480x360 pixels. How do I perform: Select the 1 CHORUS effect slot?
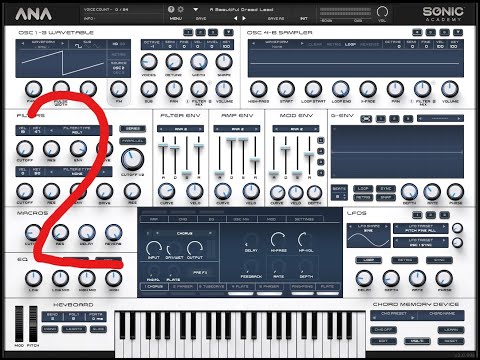pos(154,287)
